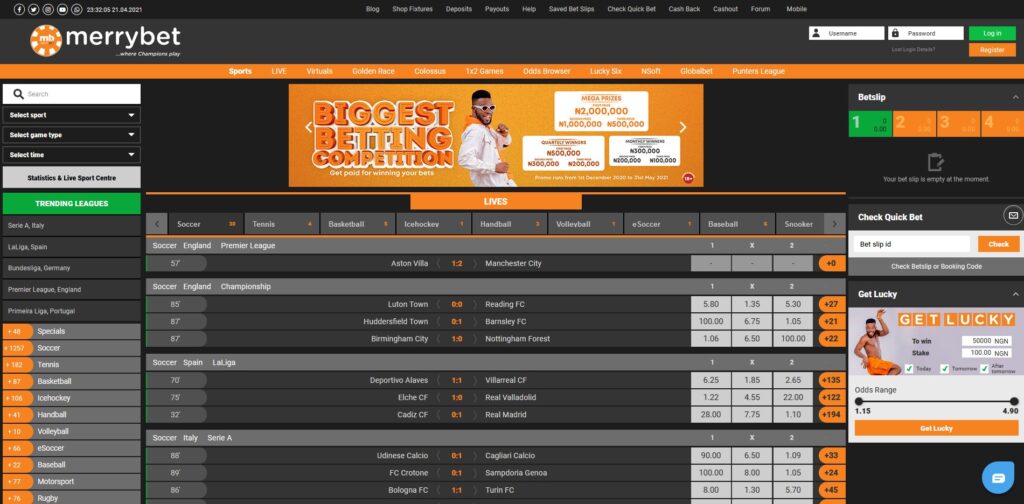
Task: Click the empty bet slip clipboard icon
Action: point(936,162)
